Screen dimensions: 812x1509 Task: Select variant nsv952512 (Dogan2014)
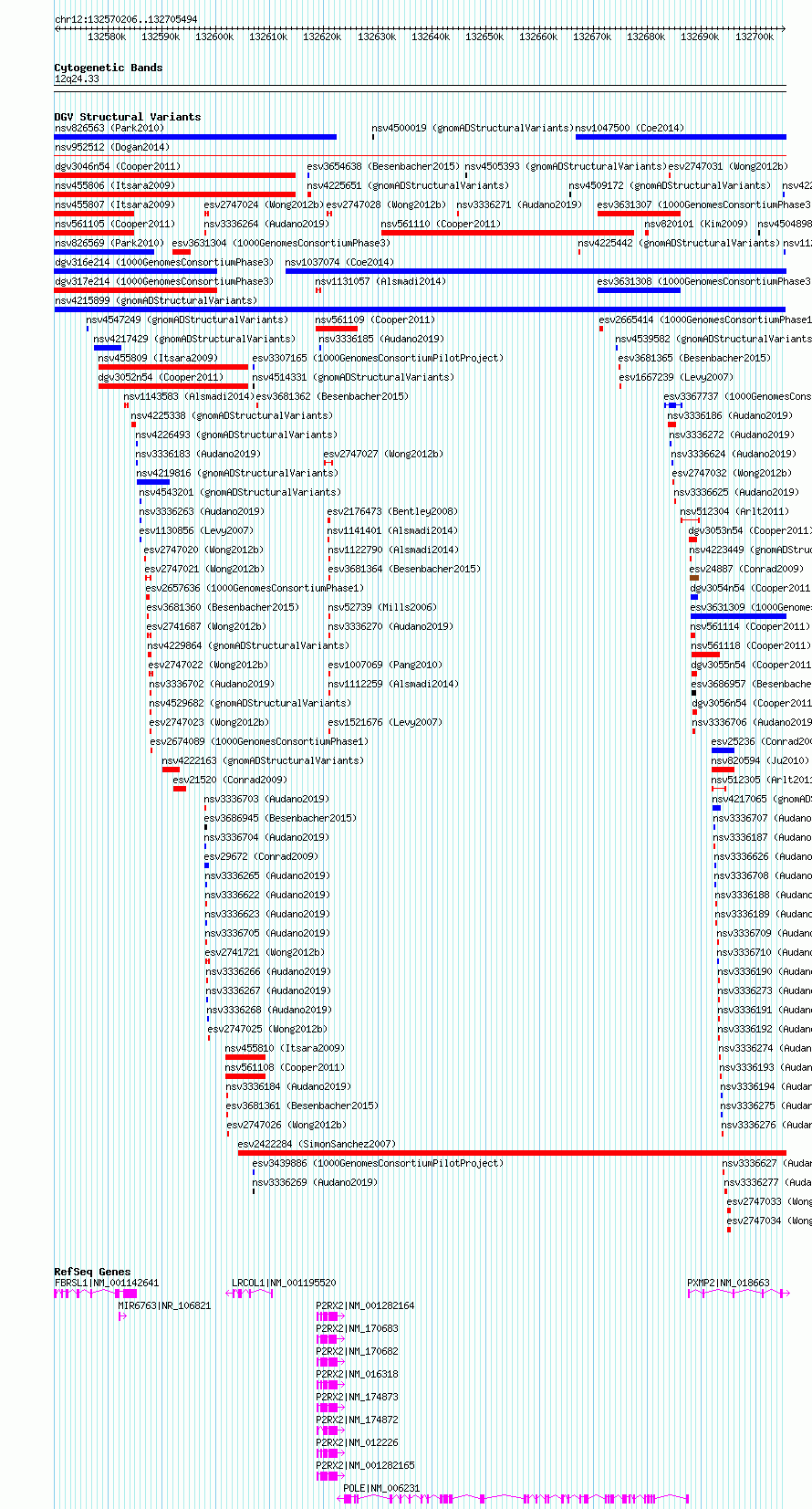coord(111,147)
